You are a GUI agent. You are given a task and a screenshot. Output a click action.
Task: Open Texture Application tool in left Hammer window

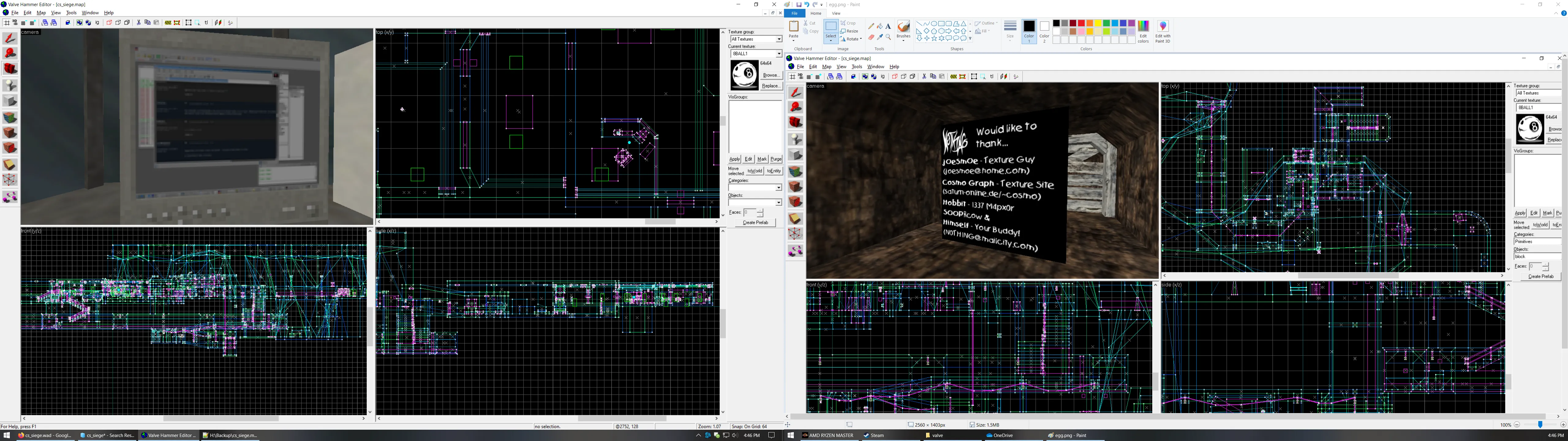click(x=10, y=118)
